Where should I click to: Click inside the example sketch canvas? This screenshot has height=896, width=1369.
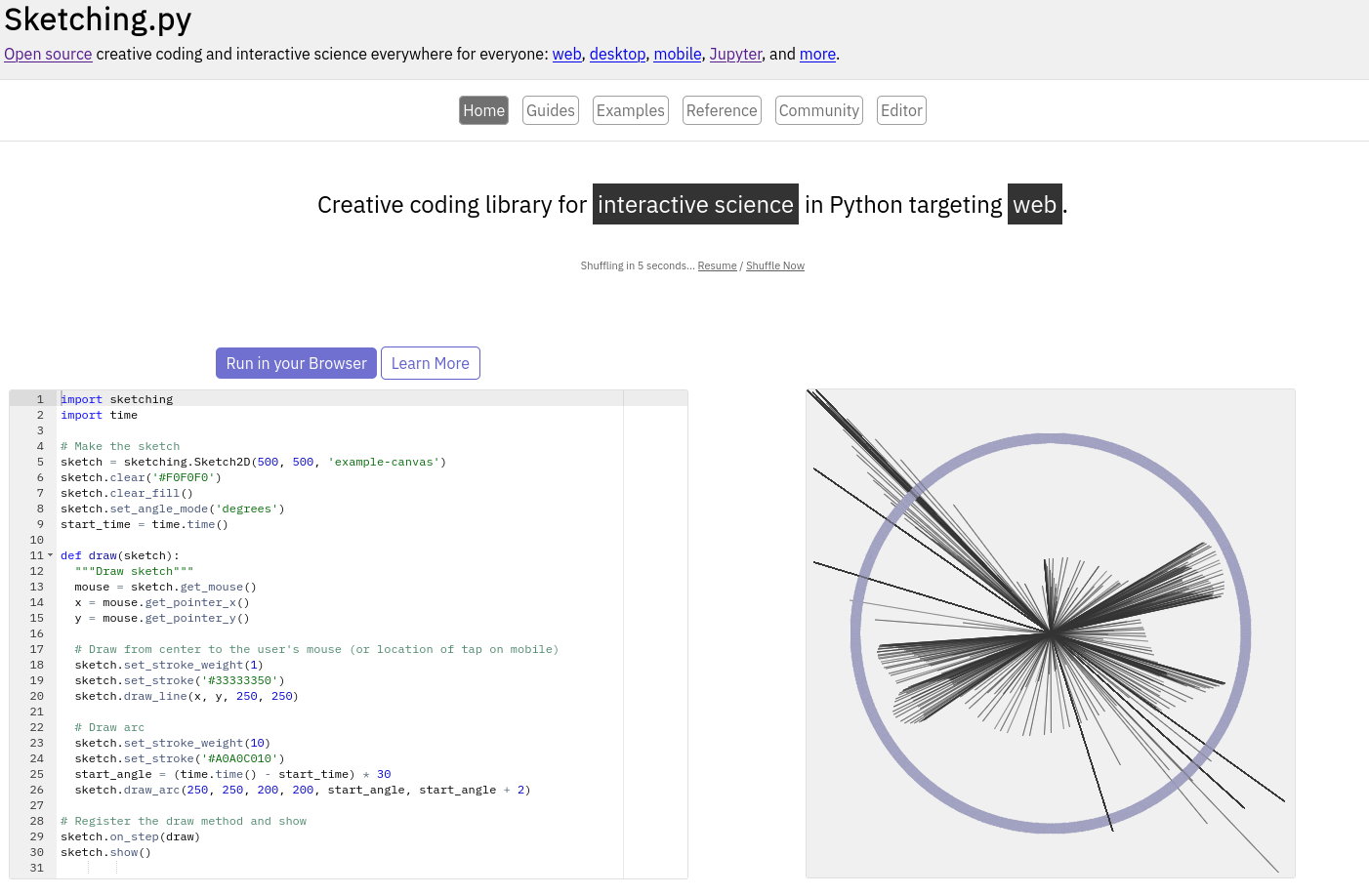pyautogui.click(x=1050, y=633)
